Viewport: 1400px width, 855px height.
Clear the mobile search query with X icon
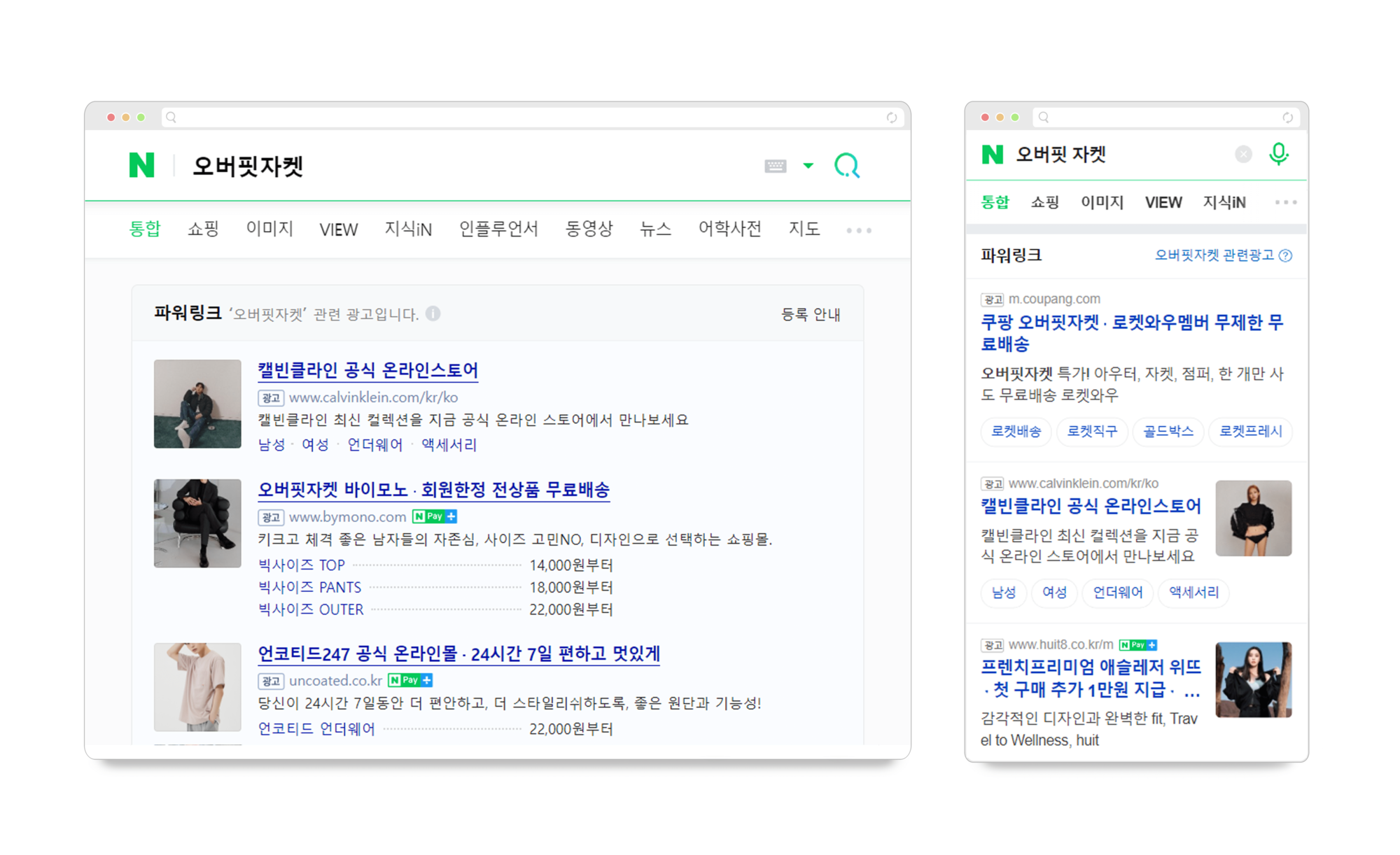pos(1243,154)
